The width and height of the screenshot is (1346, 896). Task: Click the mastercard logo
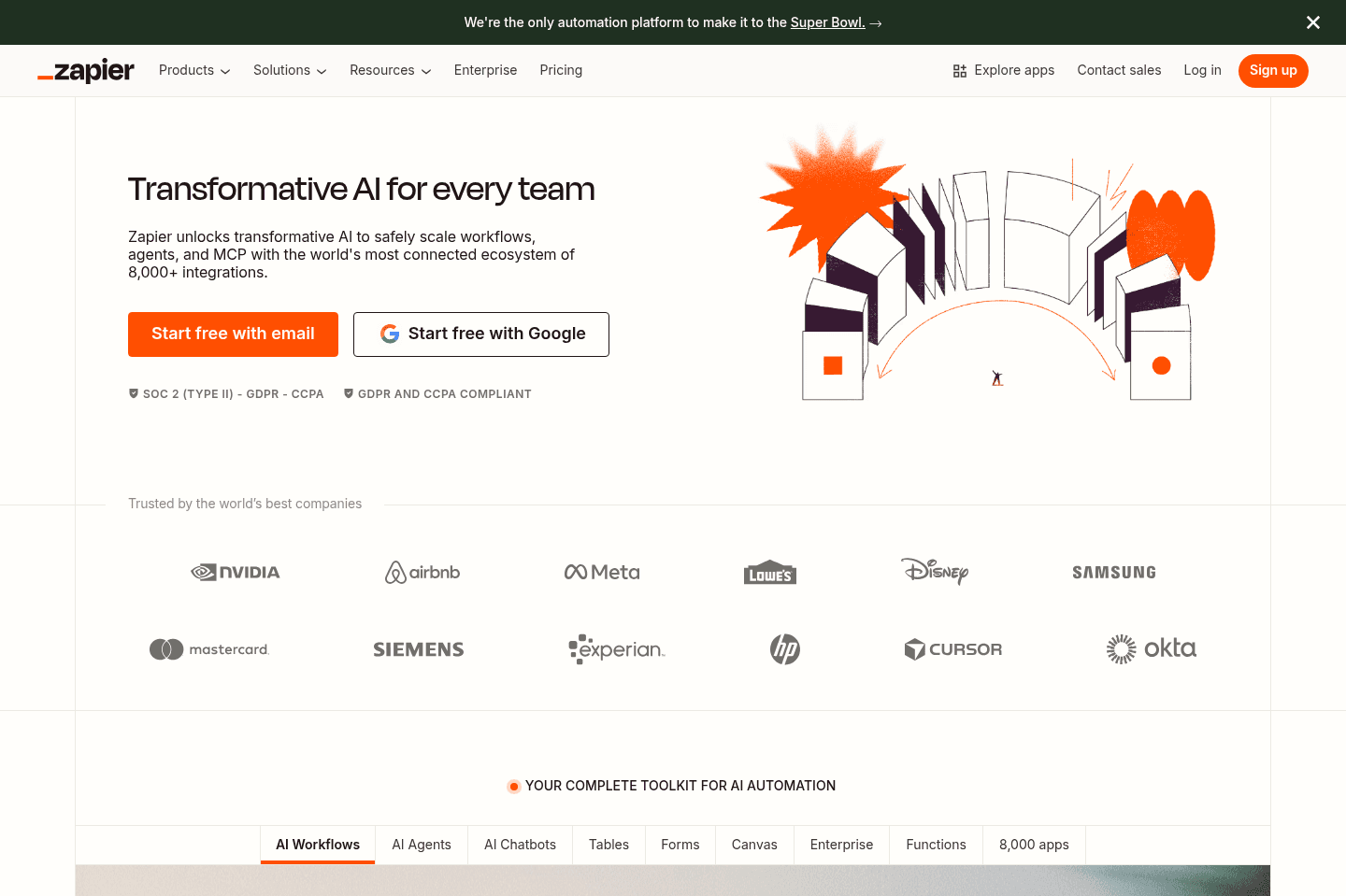pos(208,648)
